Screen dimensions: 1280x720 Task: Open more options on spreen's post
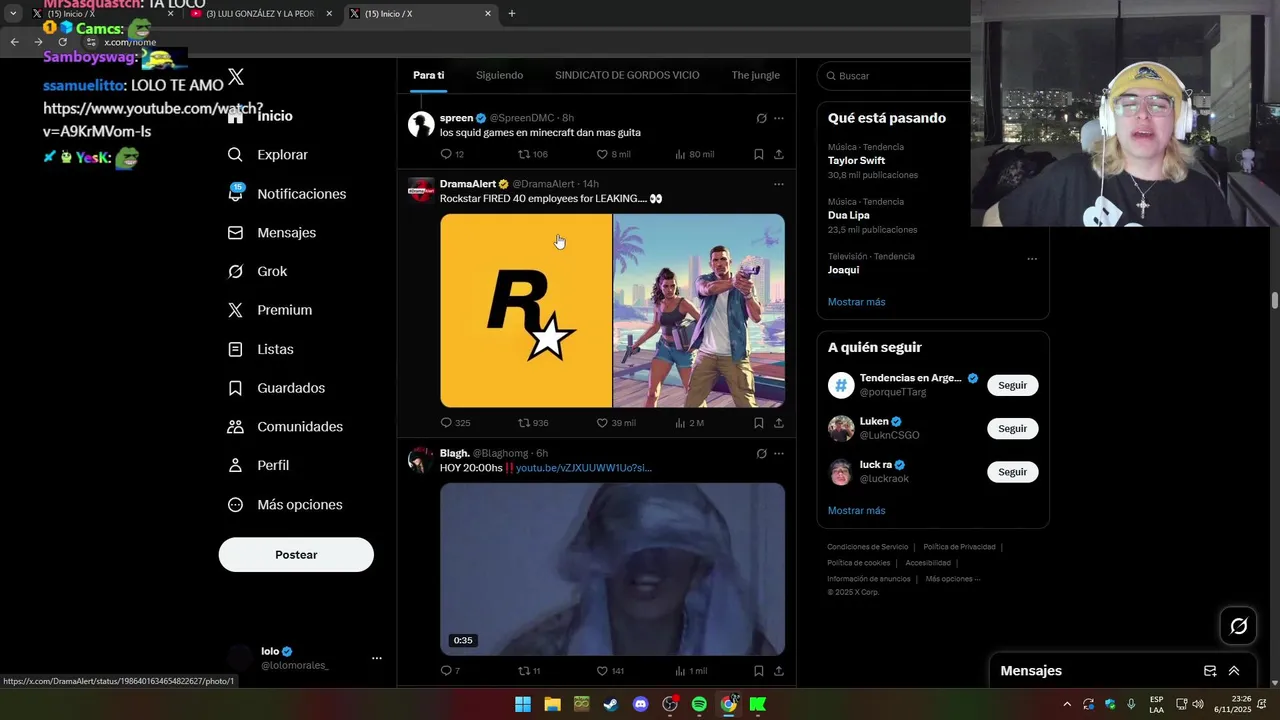tap(779, 118)
